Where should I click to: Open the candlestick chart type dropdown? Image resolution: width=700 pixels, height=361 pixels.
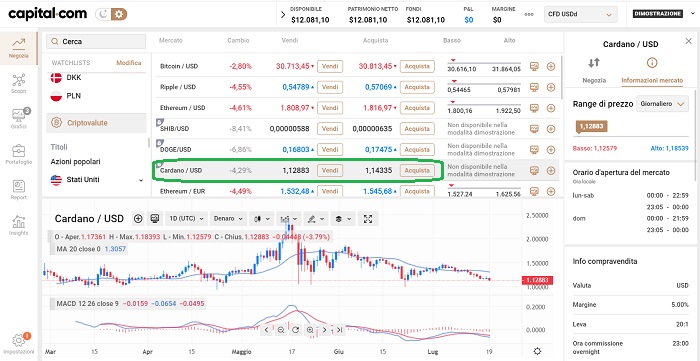262,219
